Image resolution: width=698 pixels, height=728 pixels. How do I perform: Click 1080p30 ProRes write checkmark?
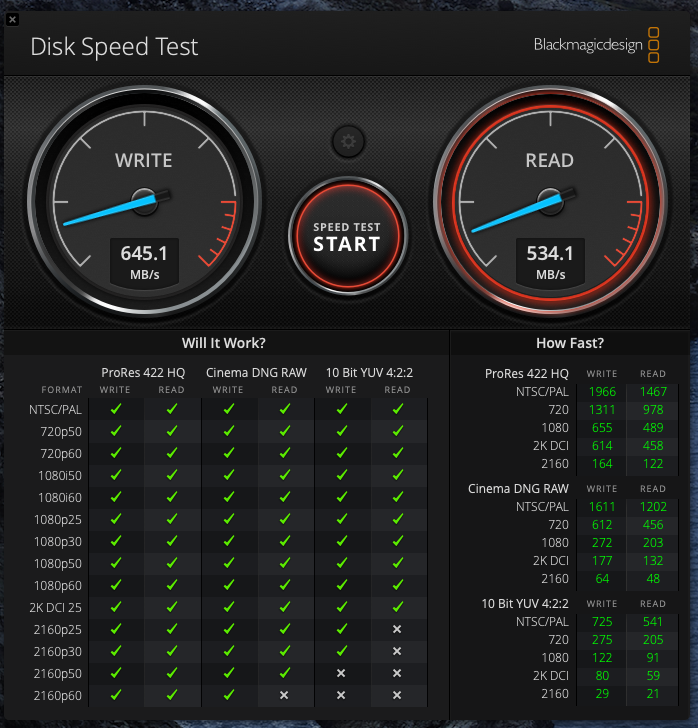point(116,540)
